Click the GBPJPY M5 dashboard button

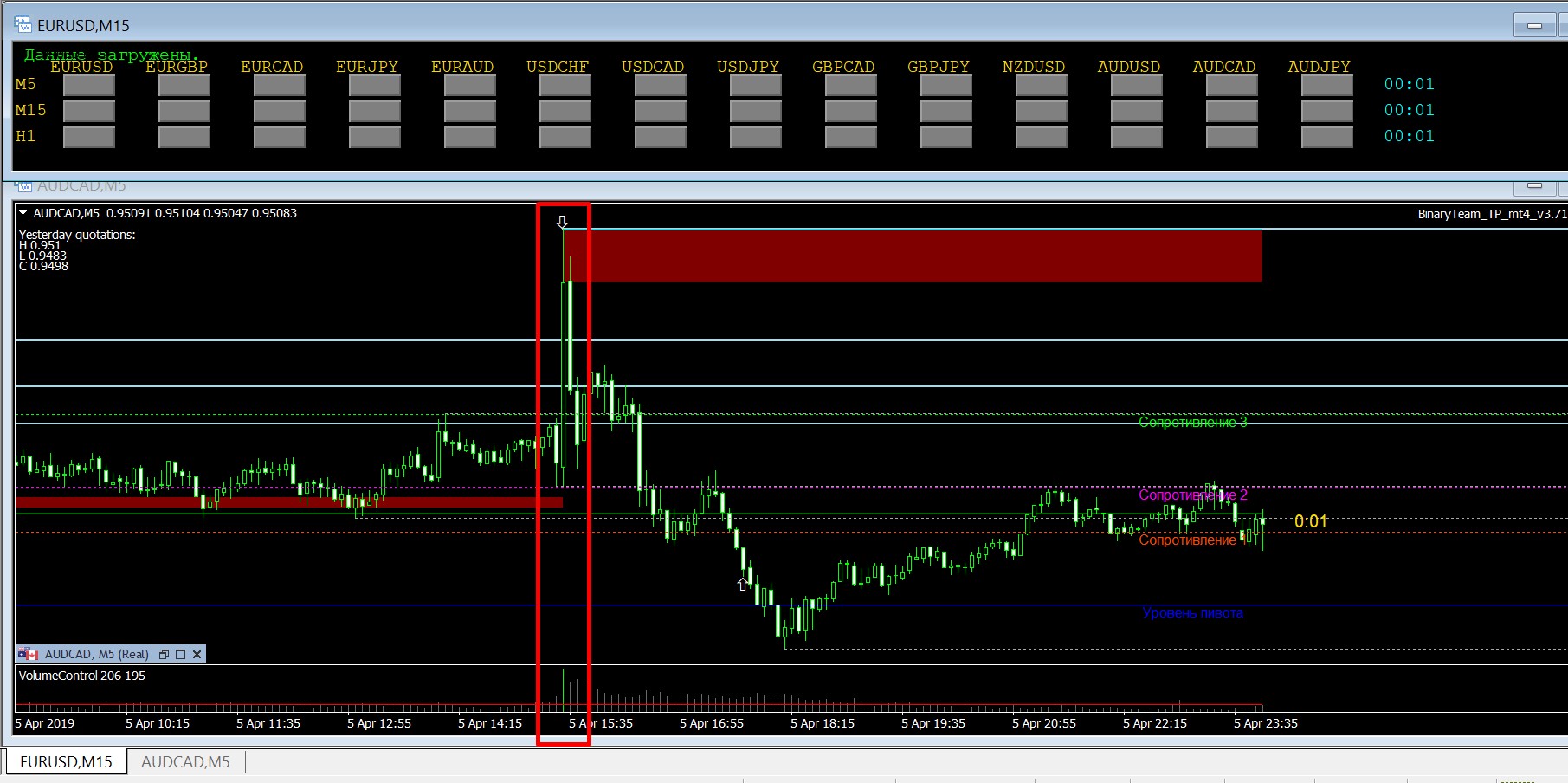[946, 85]
